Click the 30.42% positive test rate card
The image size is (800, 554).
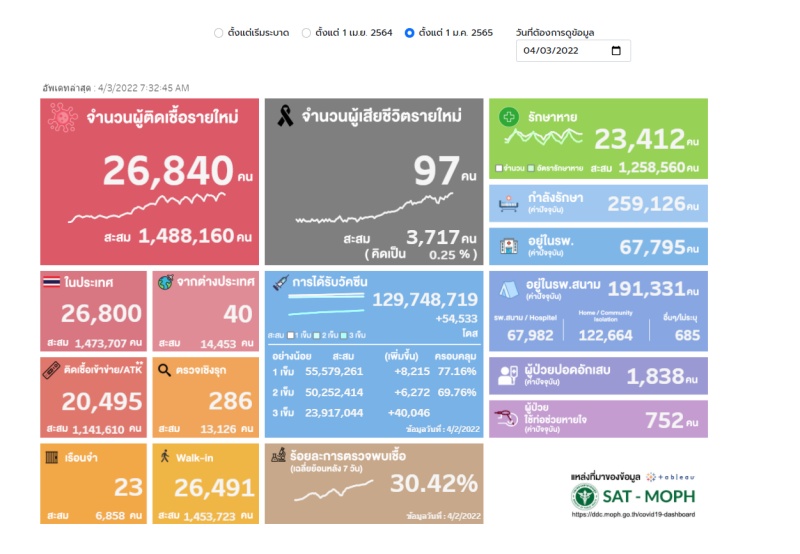pos(372,482)
